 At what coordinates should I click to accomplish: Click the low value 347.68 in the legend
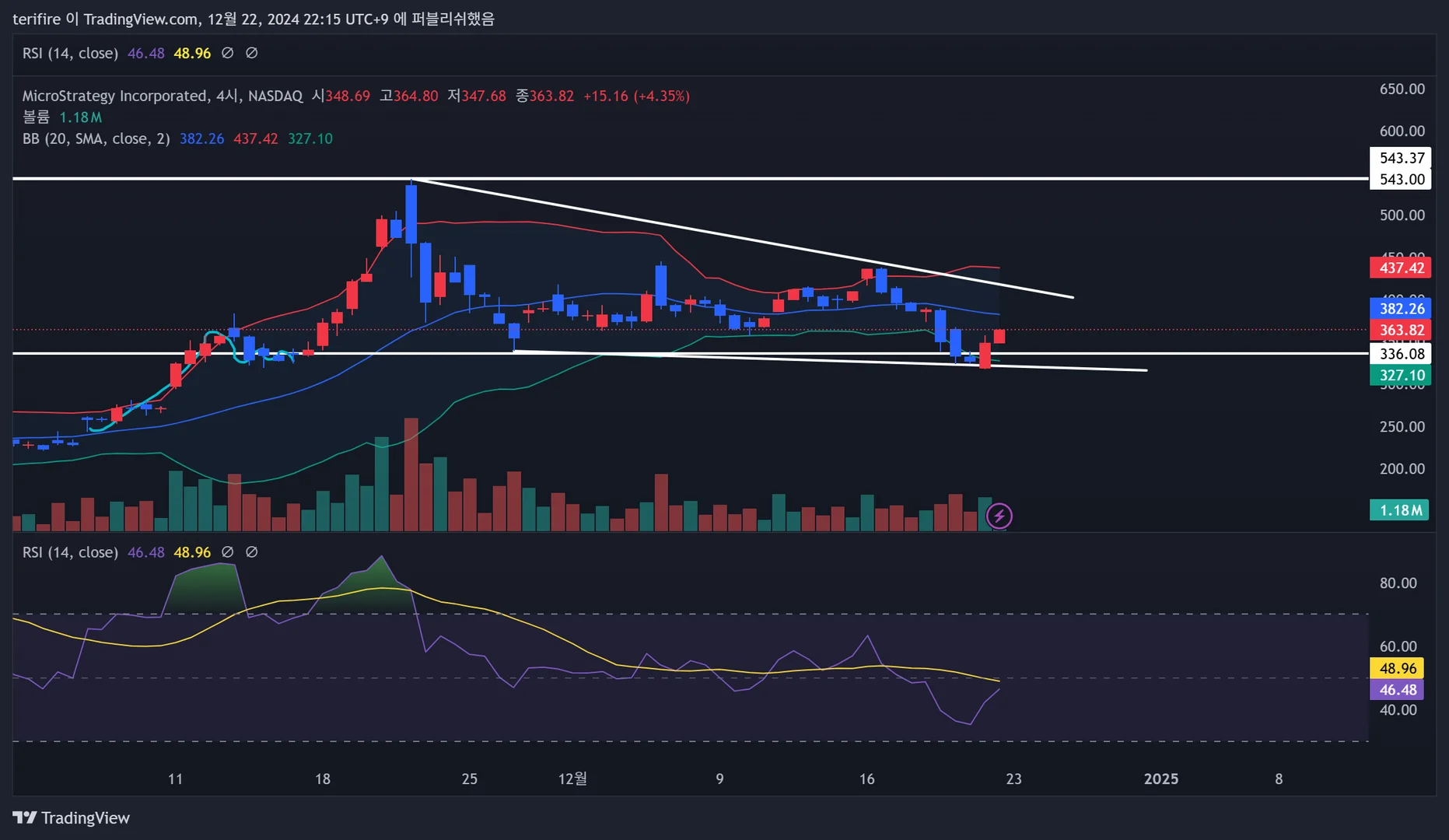(484, 96)
